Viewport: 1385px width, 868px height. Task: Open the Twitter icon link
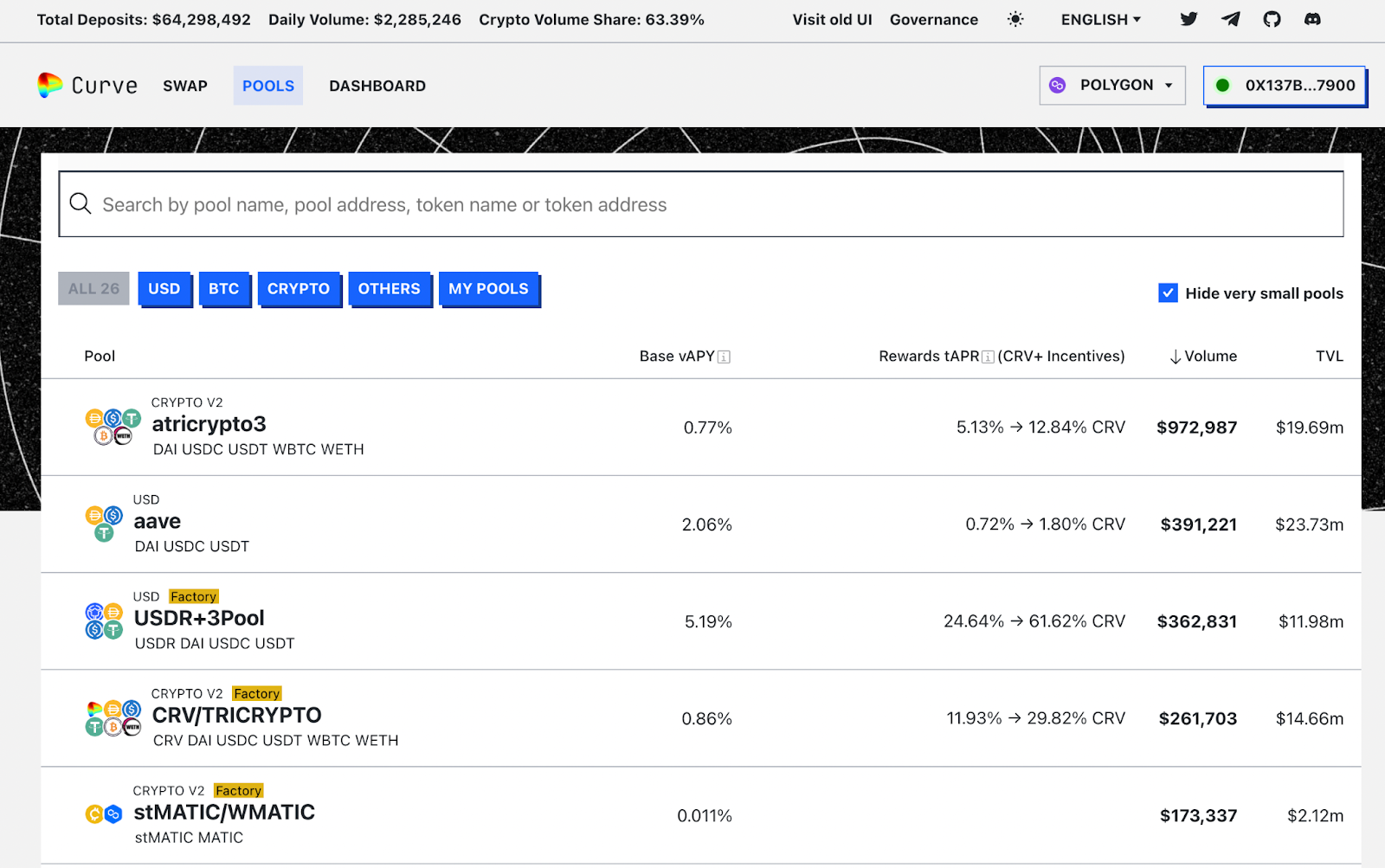click(x=1189, y=19)
